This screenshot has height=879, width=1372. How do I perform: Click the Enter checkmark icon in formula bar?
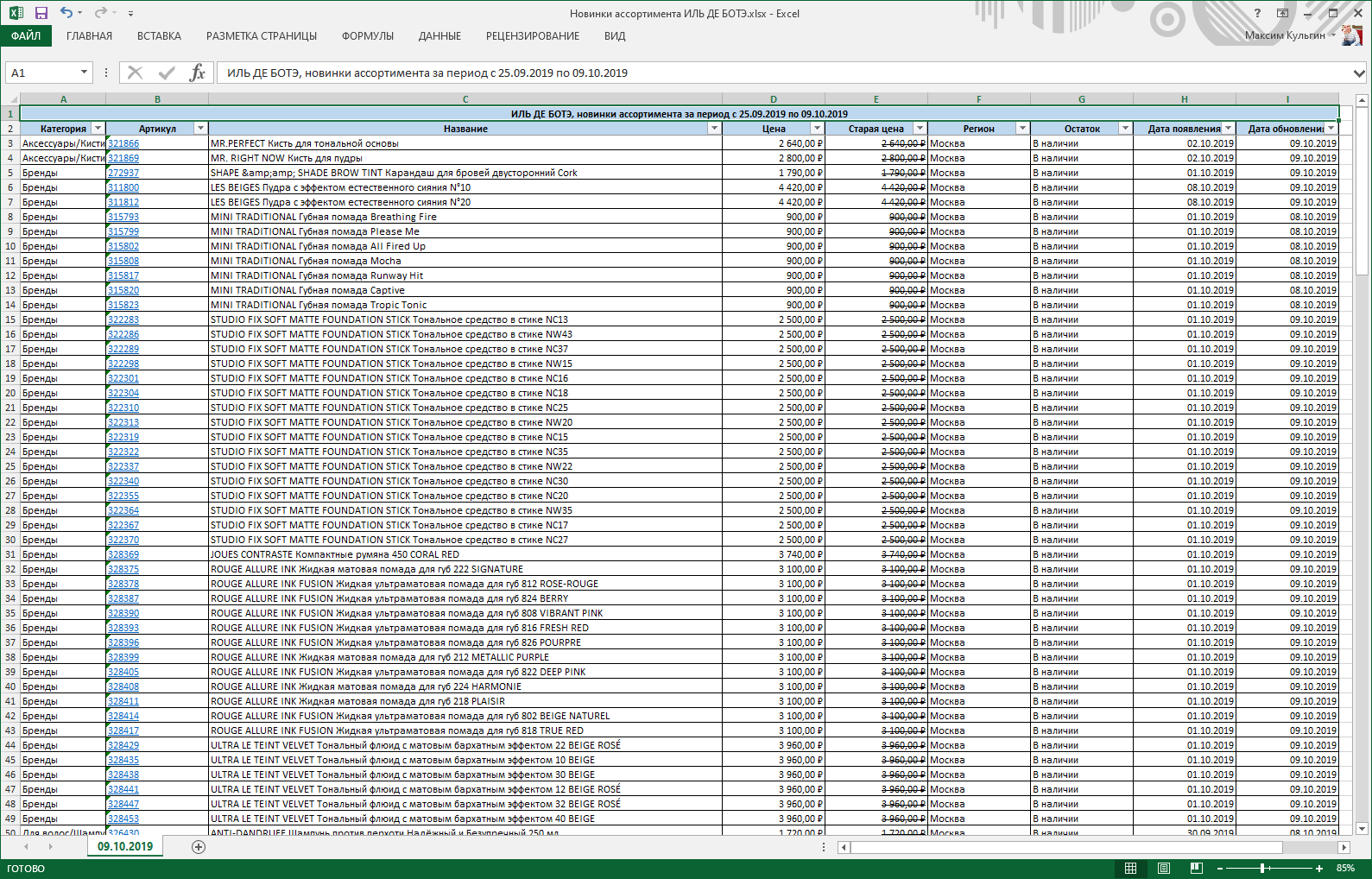[x=167, y=73]
